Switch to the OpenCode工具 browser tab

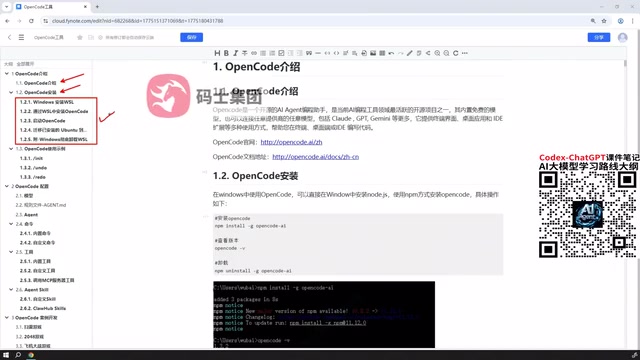(52, 7)
